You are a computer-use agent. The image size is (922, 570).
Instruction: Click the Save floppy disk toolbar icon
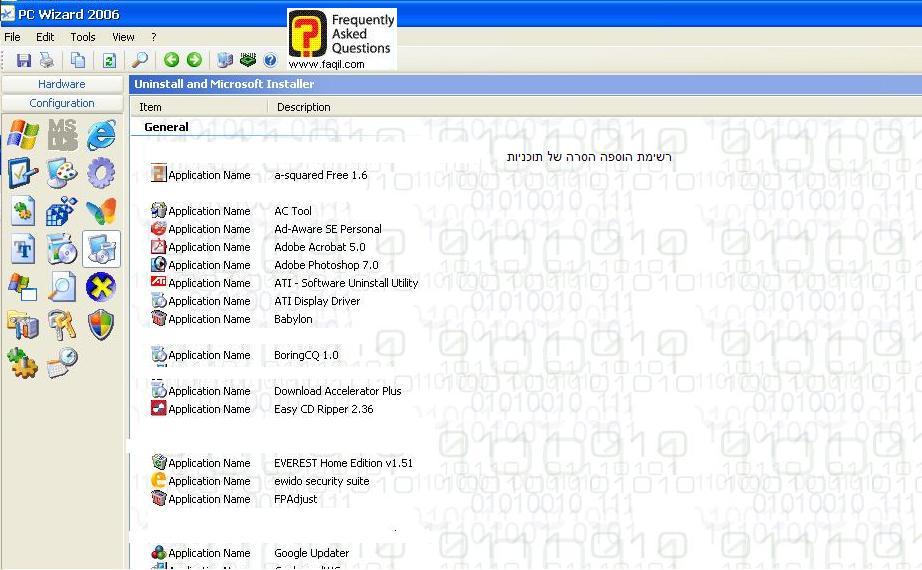[23, 61]
